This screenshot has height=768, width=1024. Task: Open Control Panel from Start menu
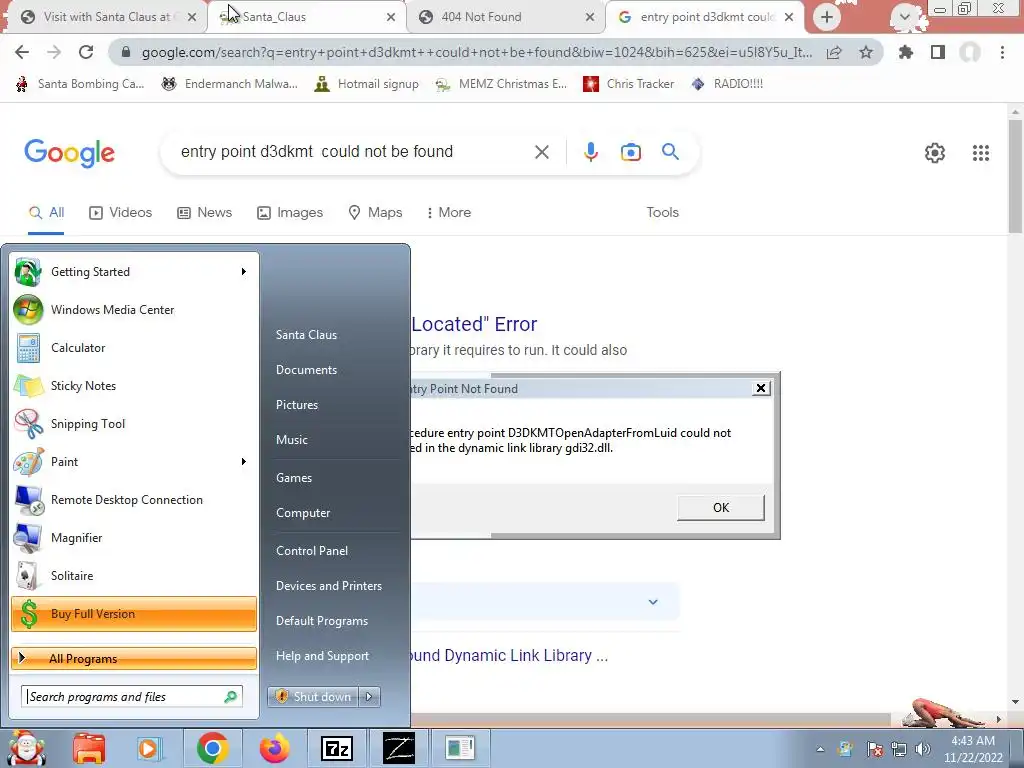click(312, 551)
